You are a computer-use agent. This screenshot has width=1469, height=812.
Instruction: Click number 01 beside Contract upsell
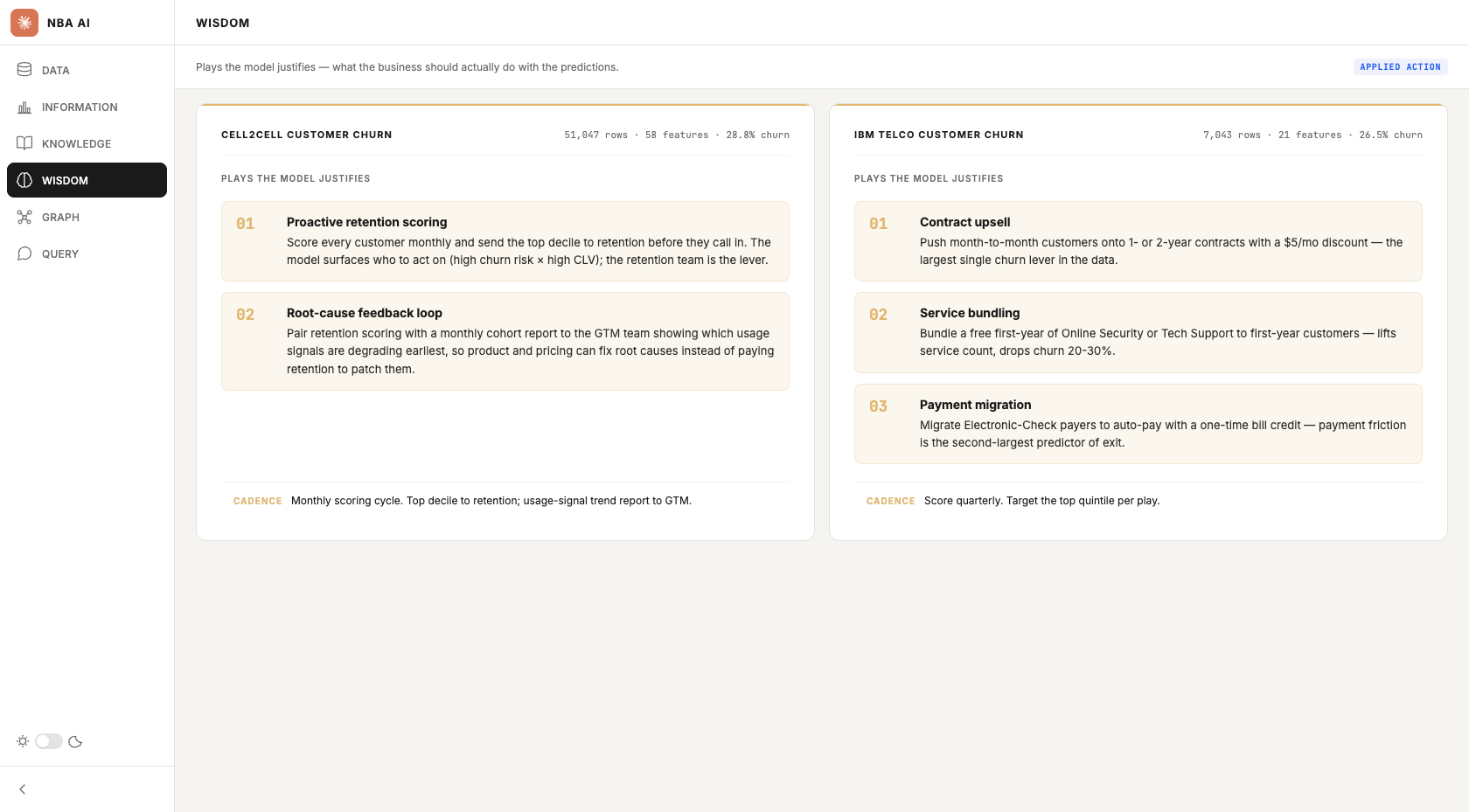(x=879, y=224)
